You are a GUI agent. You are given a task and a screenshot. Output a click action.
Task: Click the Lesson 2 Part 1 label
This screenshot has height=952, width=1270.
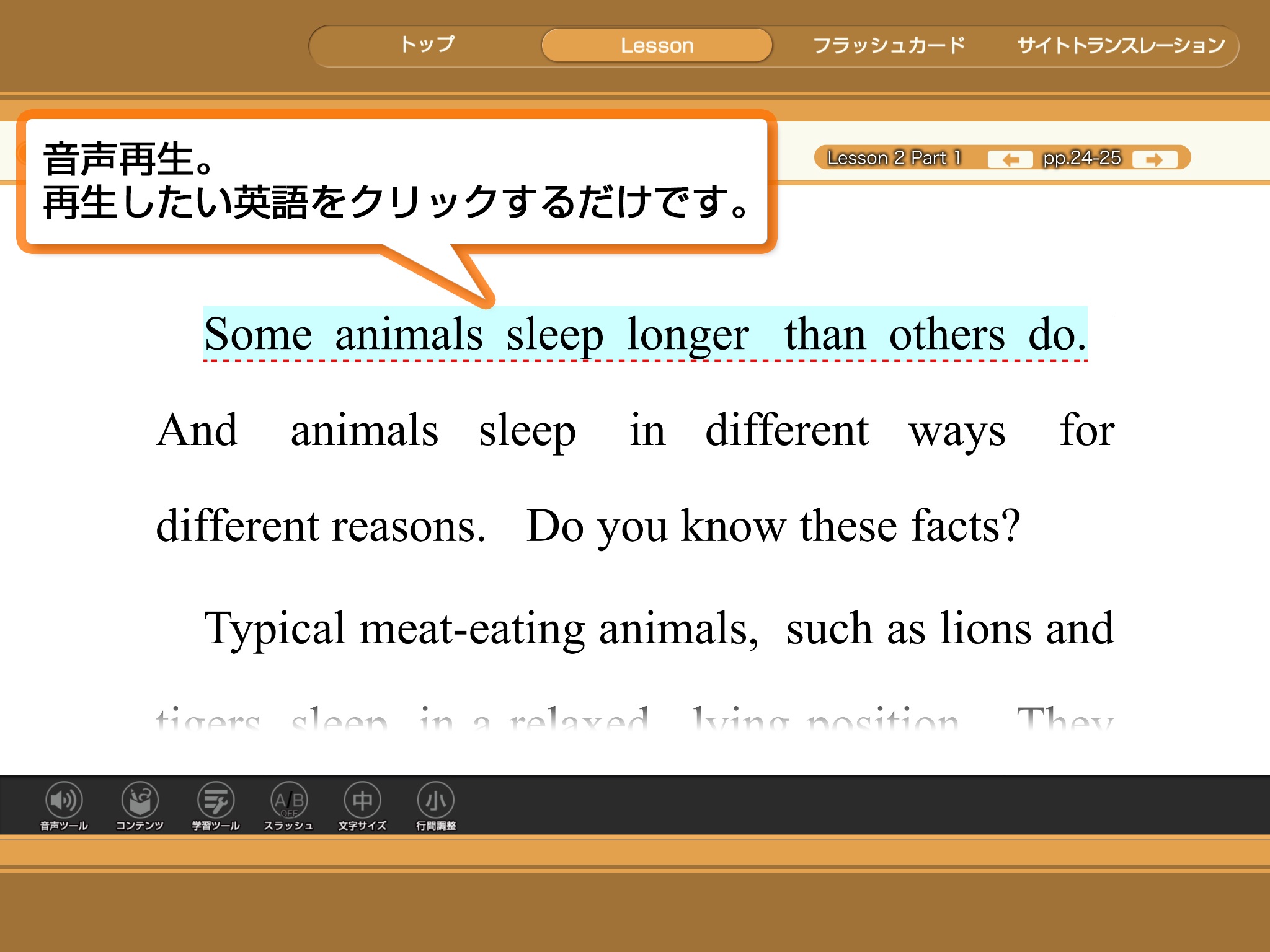click(894, 158)
